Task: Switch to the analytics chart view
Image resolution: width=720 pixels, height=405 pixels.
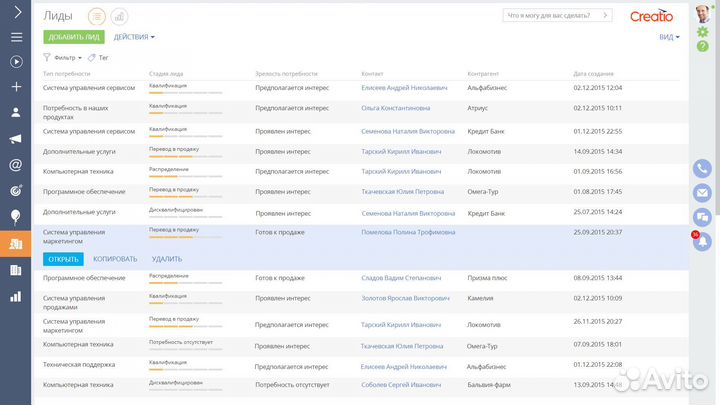Action: point(119,16)
